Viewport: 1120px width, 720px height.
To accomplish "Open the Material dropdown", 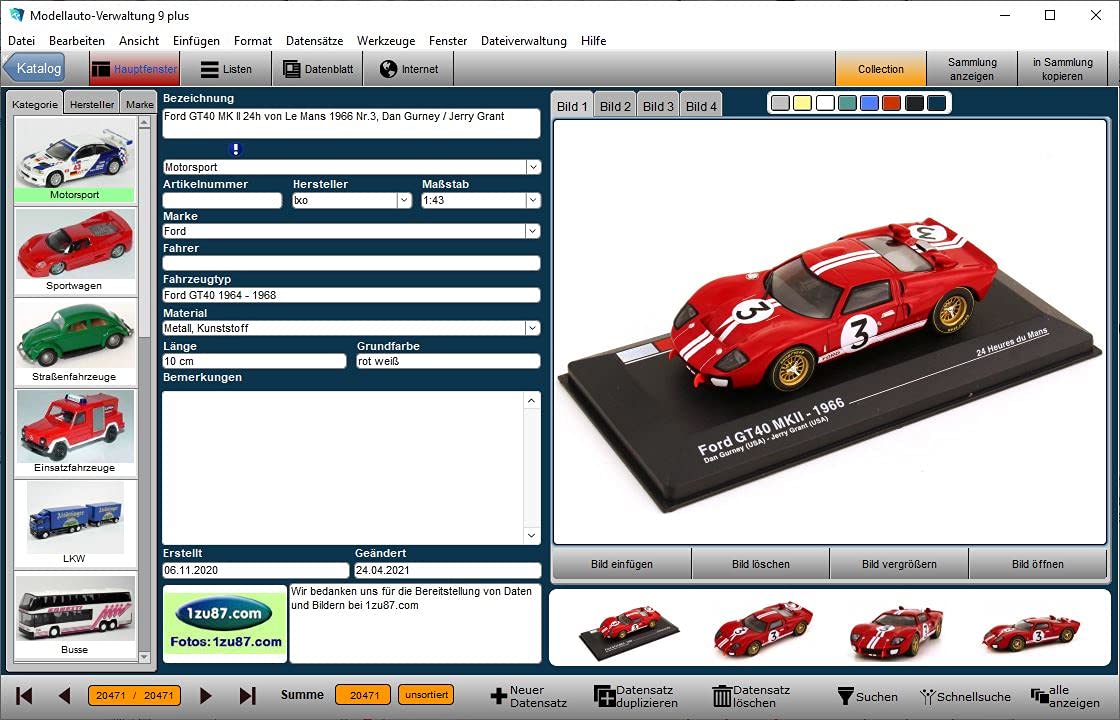I will coord(533,329).
